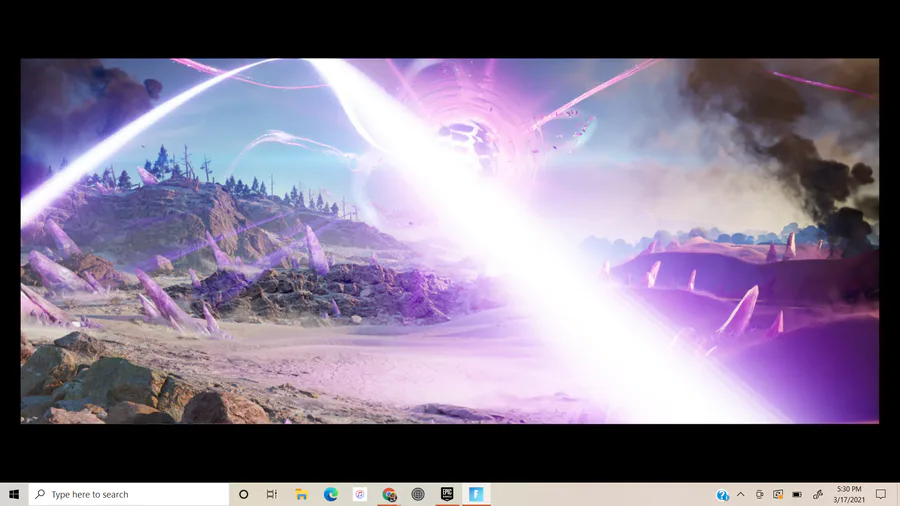
Task: Open the Action Center notifications icon
Action: (x=881, y=494)
